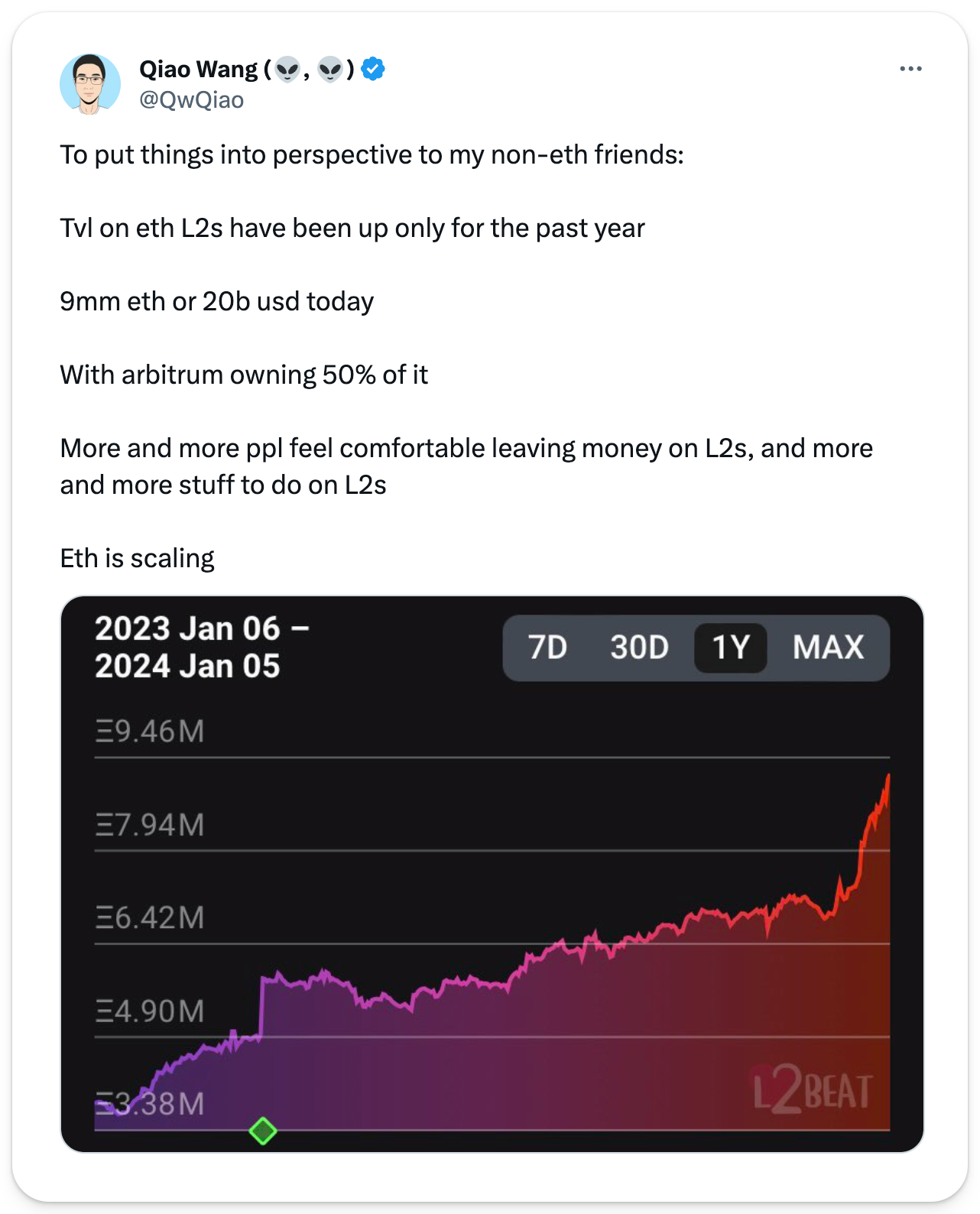Open the Qiao Wang display name link

pos(199,70)
